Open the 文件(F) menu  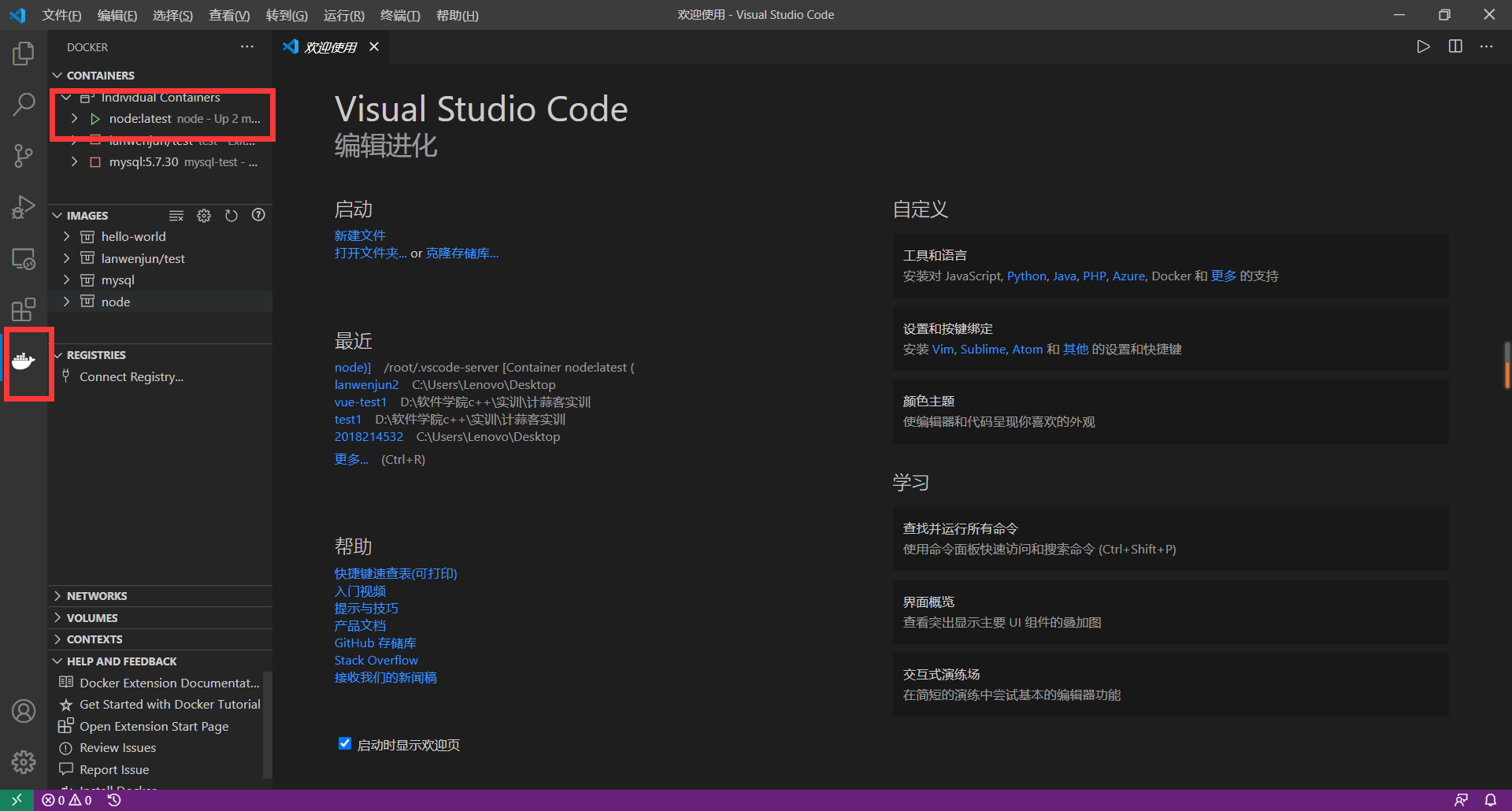click(x=61, y=15)
